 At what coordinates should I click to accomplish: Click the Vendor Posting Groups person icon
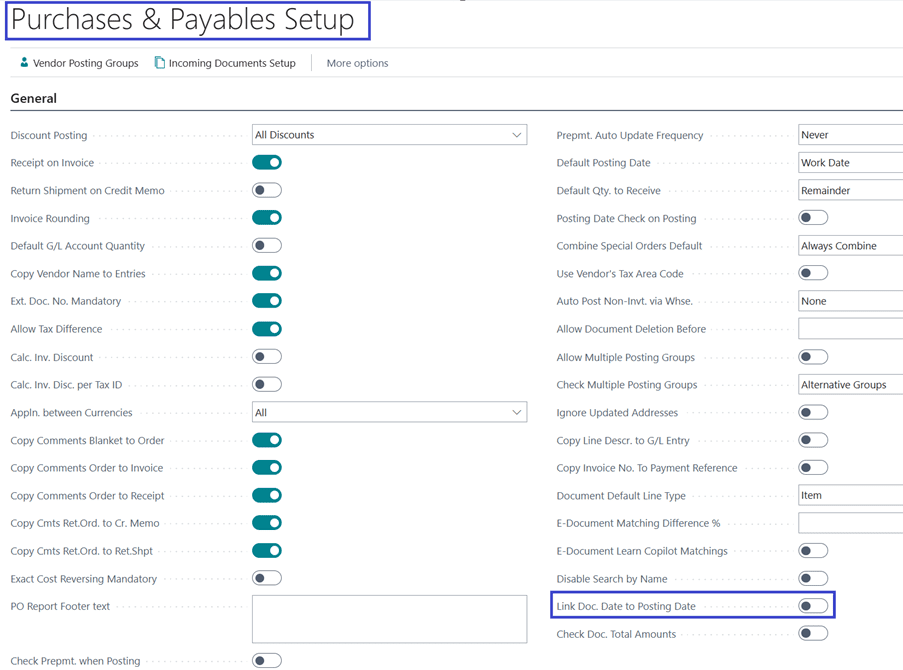point(24,63)
